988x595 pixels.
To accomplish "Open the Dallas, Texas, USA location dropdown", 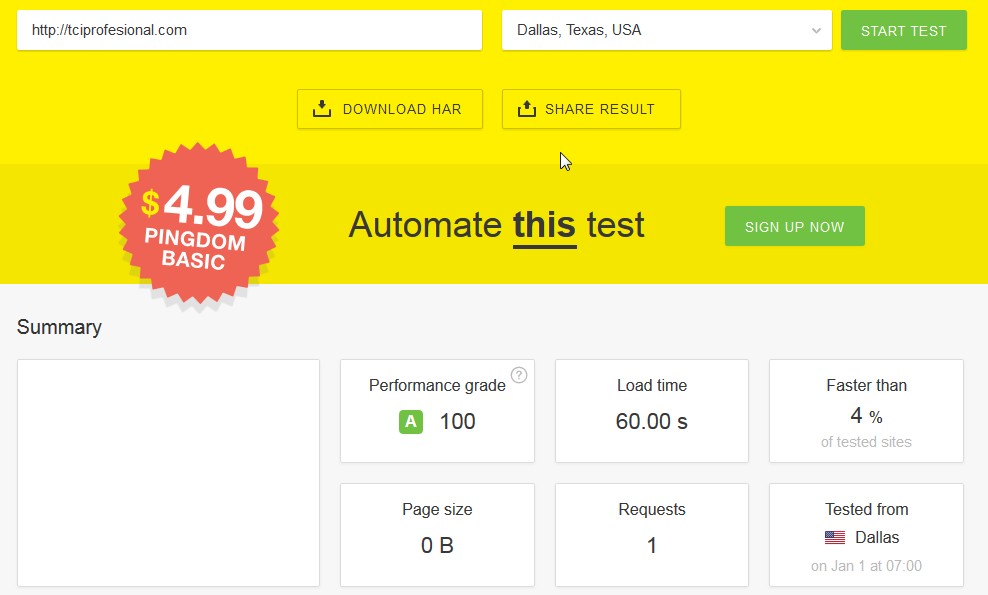I will click(x=667, y=30).
